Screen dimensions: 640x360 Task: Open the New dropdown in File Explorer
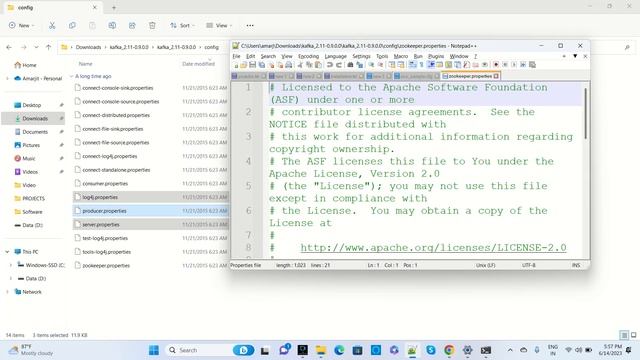(x=22, y=25)
